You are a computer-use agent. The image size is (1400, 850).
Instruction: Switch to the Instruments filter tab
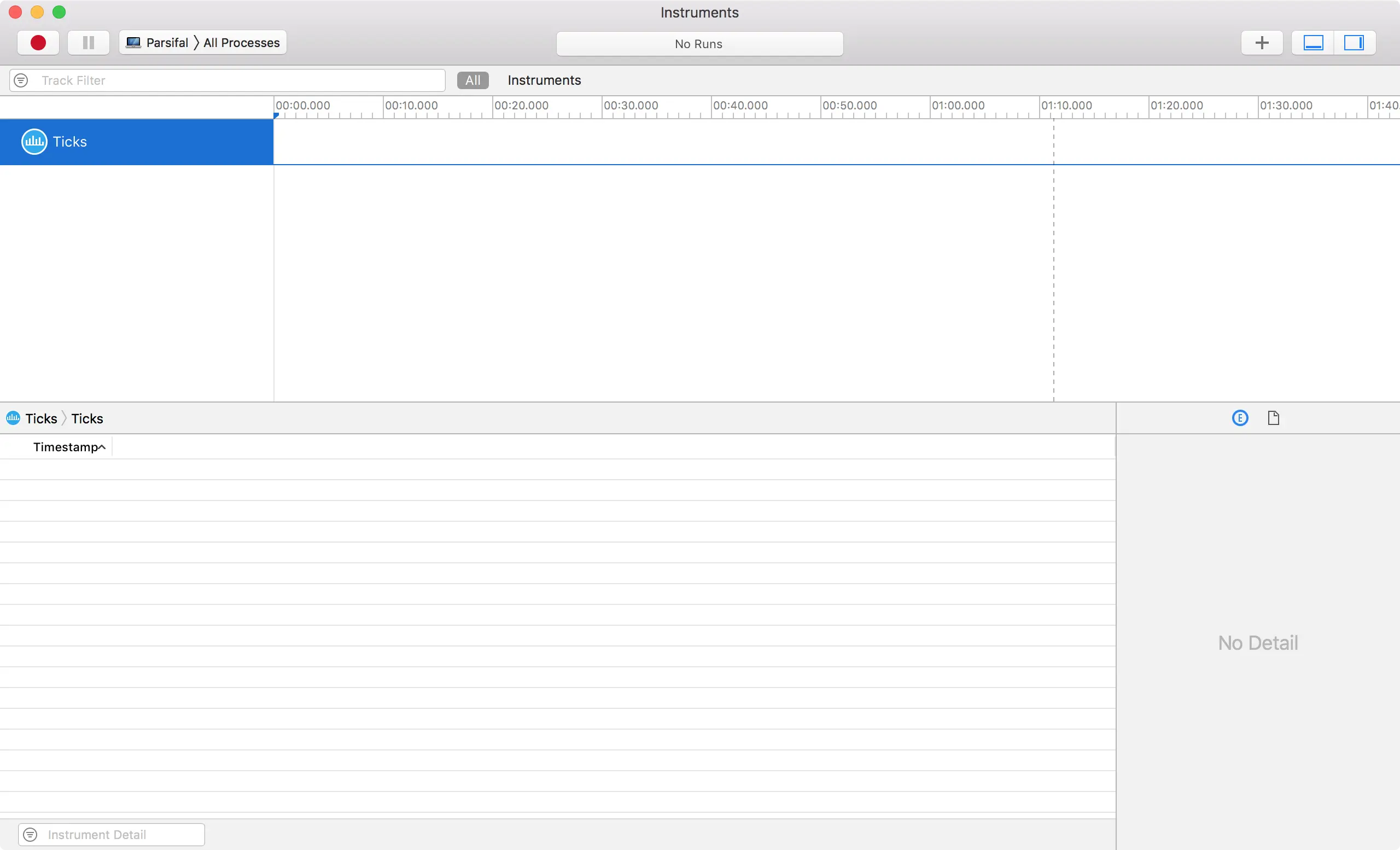544,80
